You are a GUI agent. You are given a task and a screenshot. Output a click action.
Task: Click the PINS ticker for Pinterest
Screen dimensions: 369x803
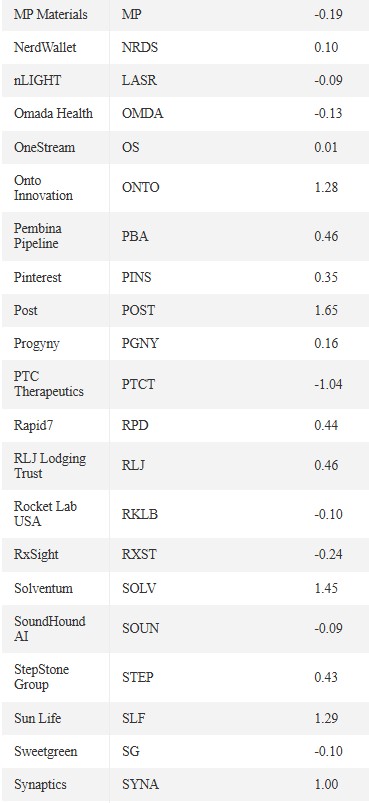[x=137, y=278]
